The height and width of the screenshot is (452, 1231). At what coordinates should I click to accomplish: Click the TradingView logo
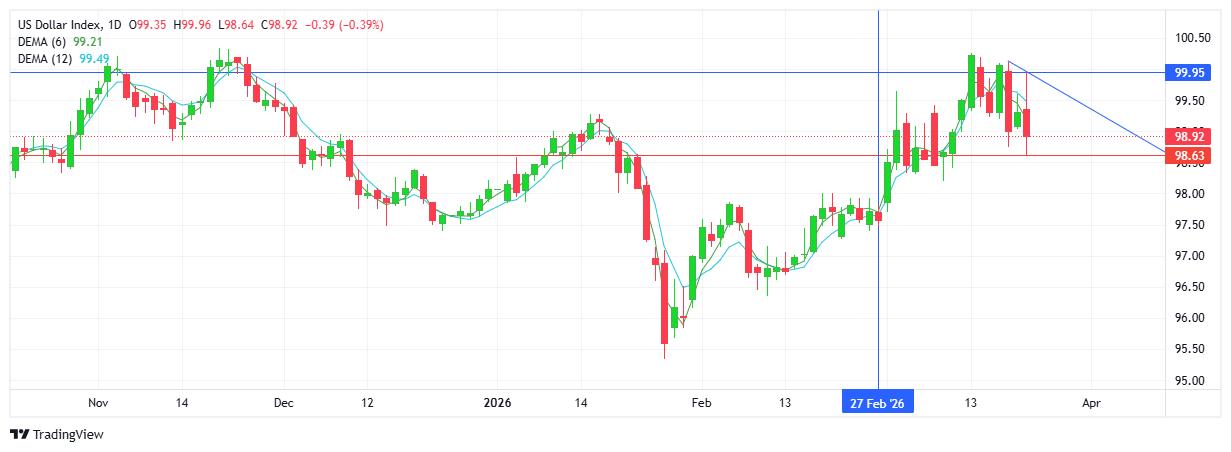[x=57, y=435]
